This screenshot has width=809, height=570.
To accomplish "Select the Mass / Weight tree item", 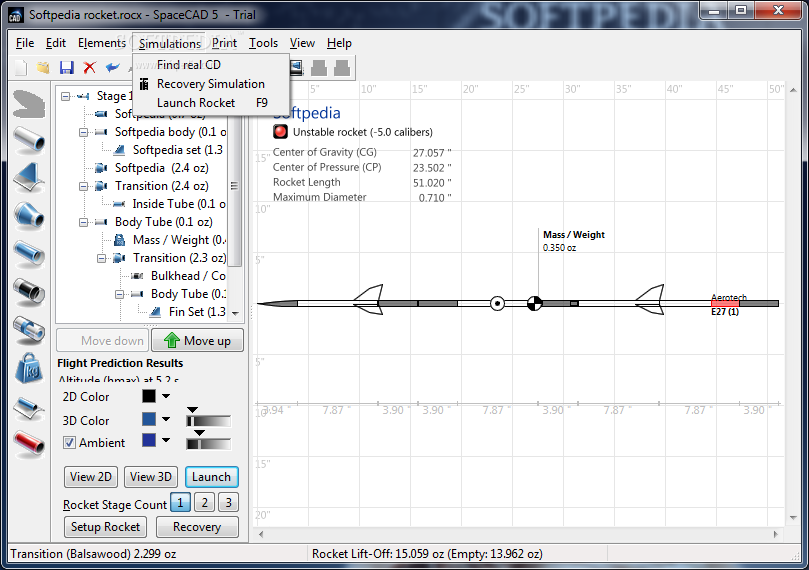I will tap(179, 240).
